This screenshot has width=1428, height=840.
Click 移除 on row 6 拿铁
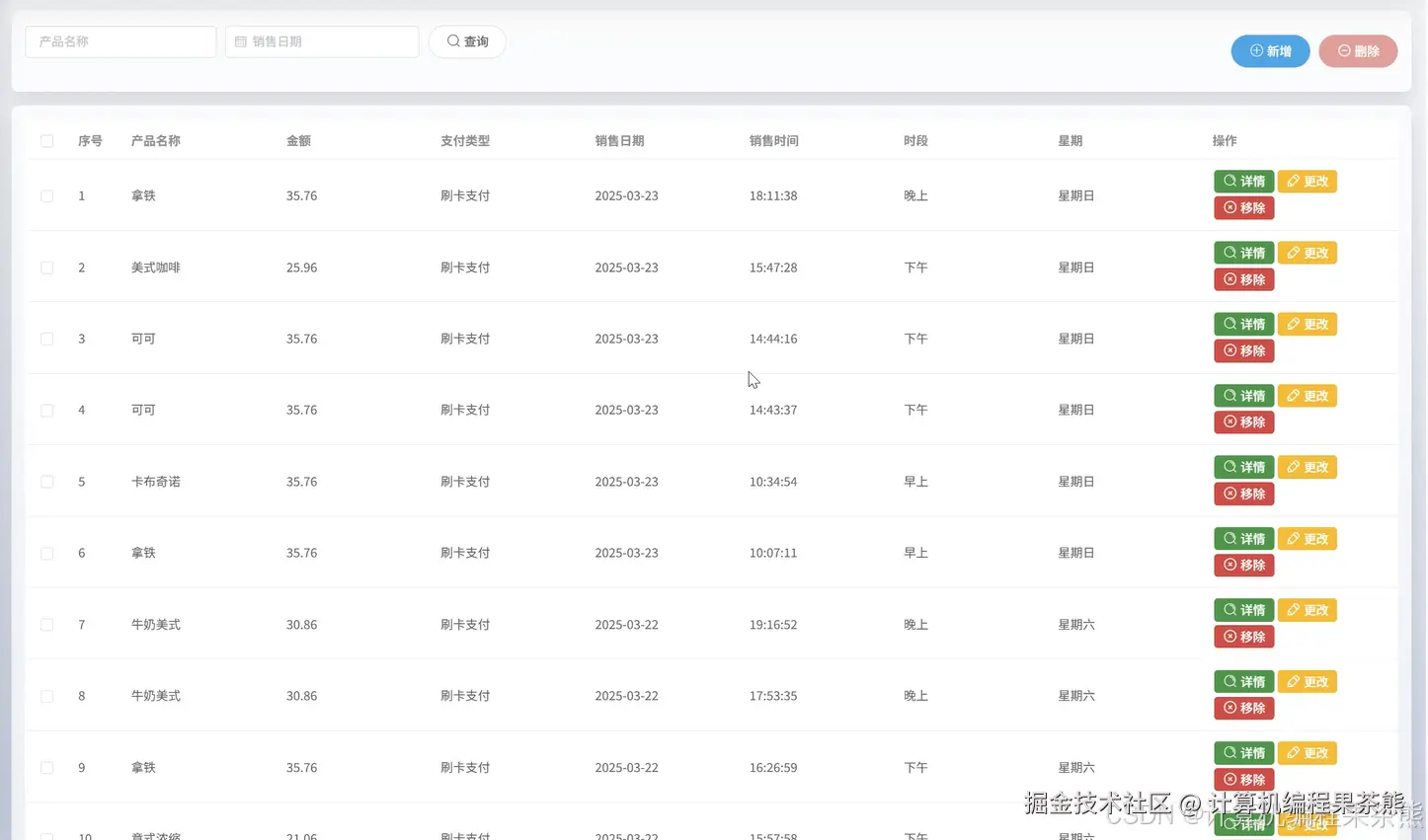pos(1243,565)
